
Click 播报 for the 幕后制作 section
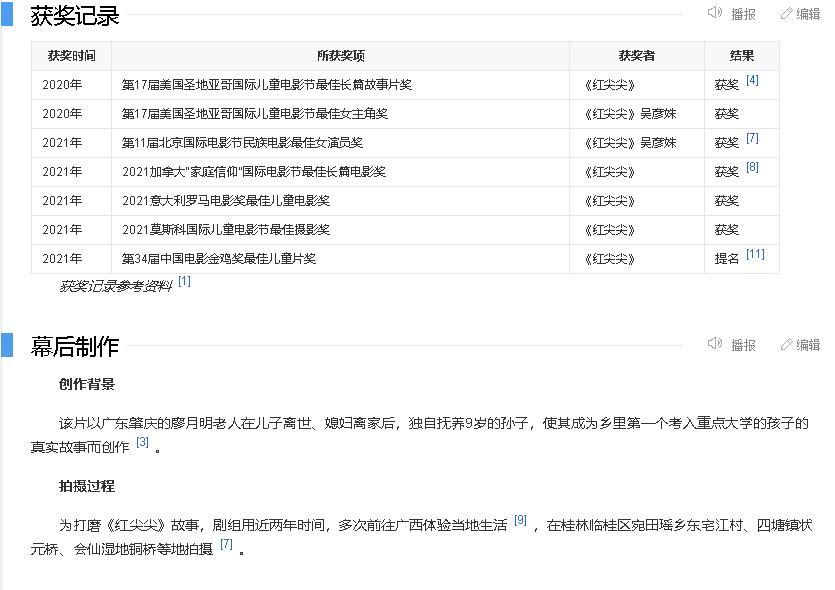pos(743,345)
